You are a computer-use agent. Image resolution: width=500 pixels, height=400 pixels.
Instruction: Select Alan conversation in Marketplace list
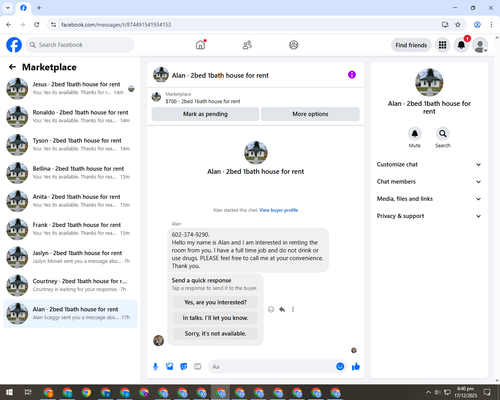tap(70, 313)
